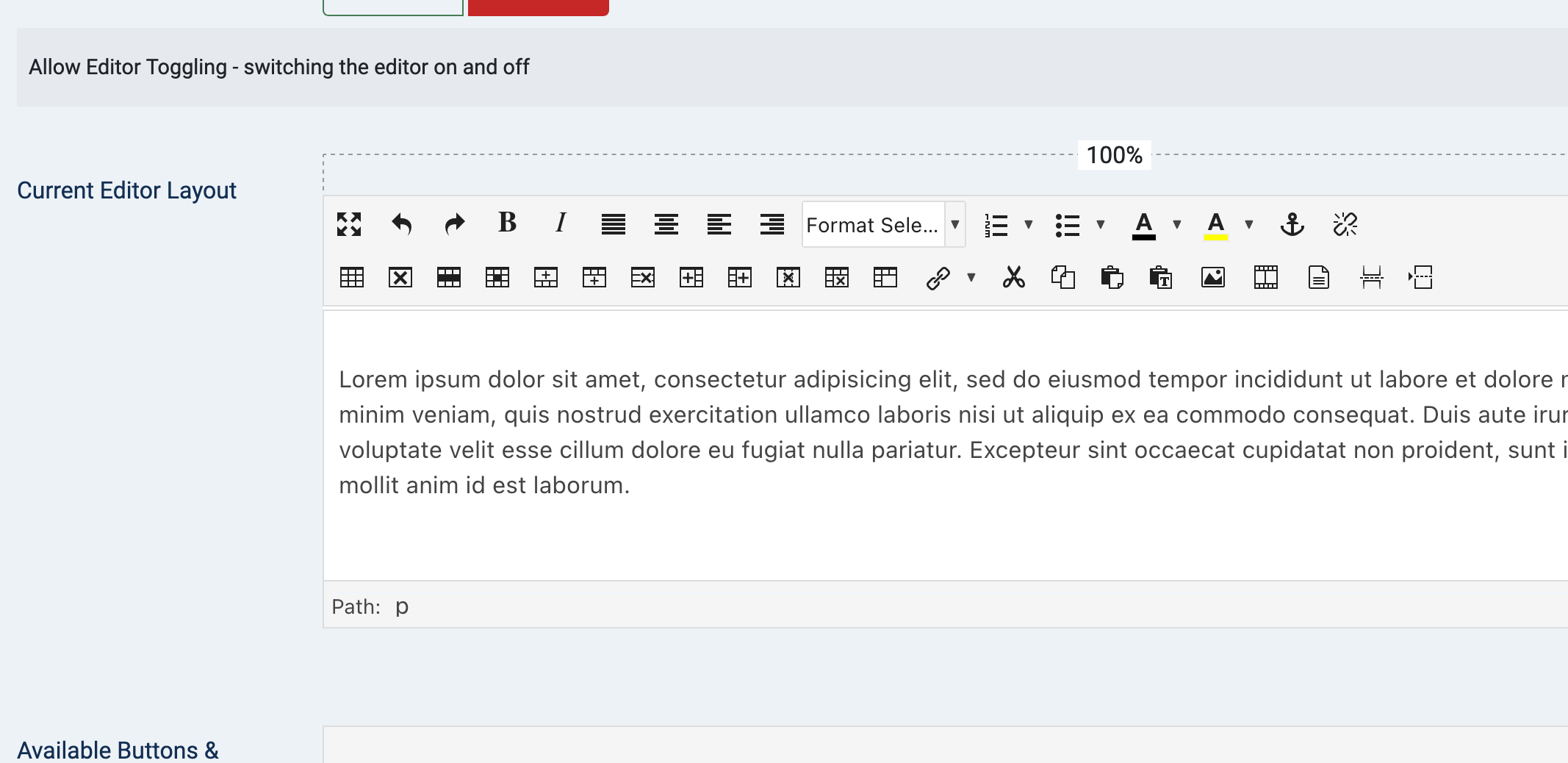Toggle bold formatting
Viewport: 1568px width, 763px height.
(x=507, y=225)
